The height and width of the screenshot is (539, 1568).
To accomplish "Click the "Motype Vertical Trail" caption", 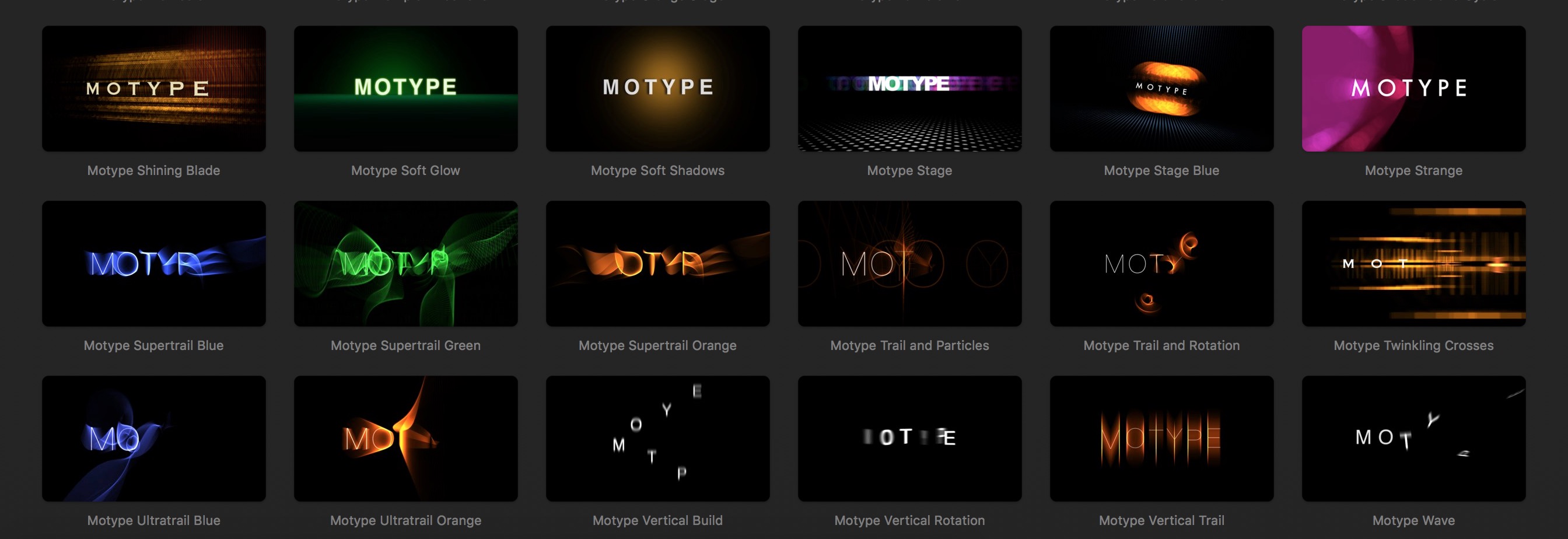I will click(1162, 521).
